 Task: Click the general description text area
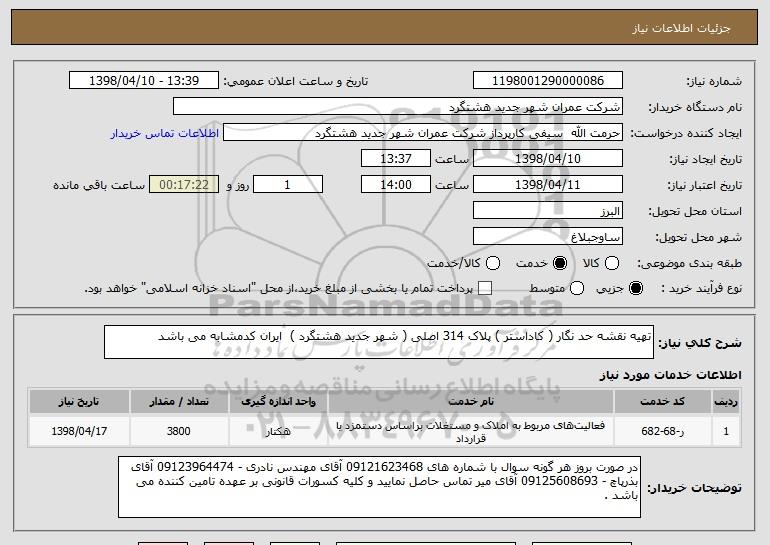click(x=379, y=342)
